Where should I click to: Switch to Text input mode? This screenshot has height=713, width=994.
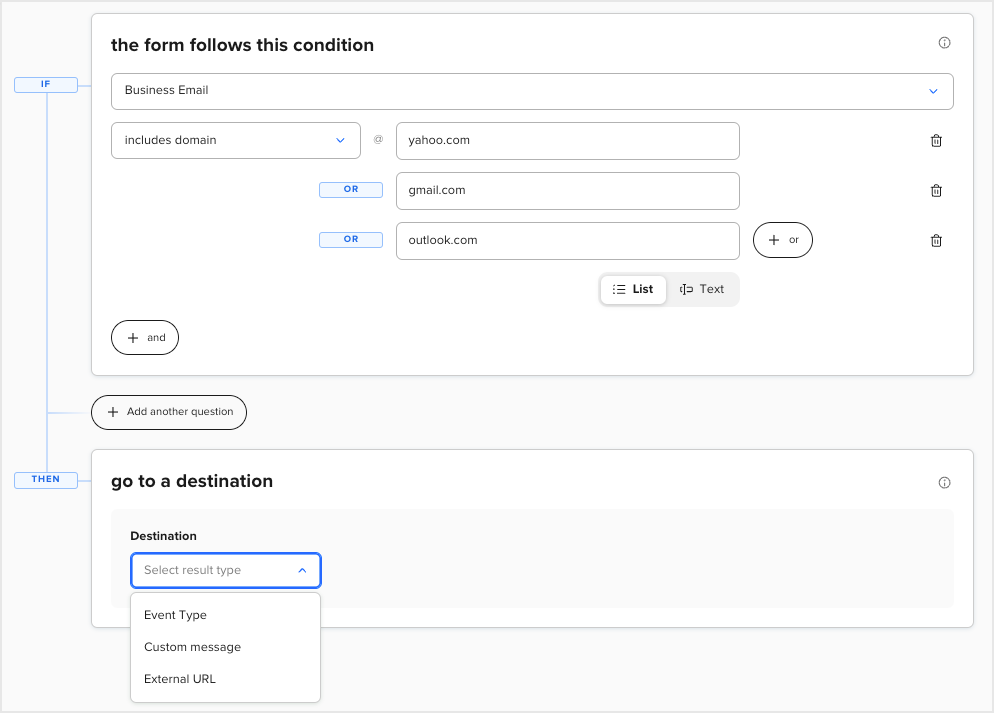click(x=703, y=289)
